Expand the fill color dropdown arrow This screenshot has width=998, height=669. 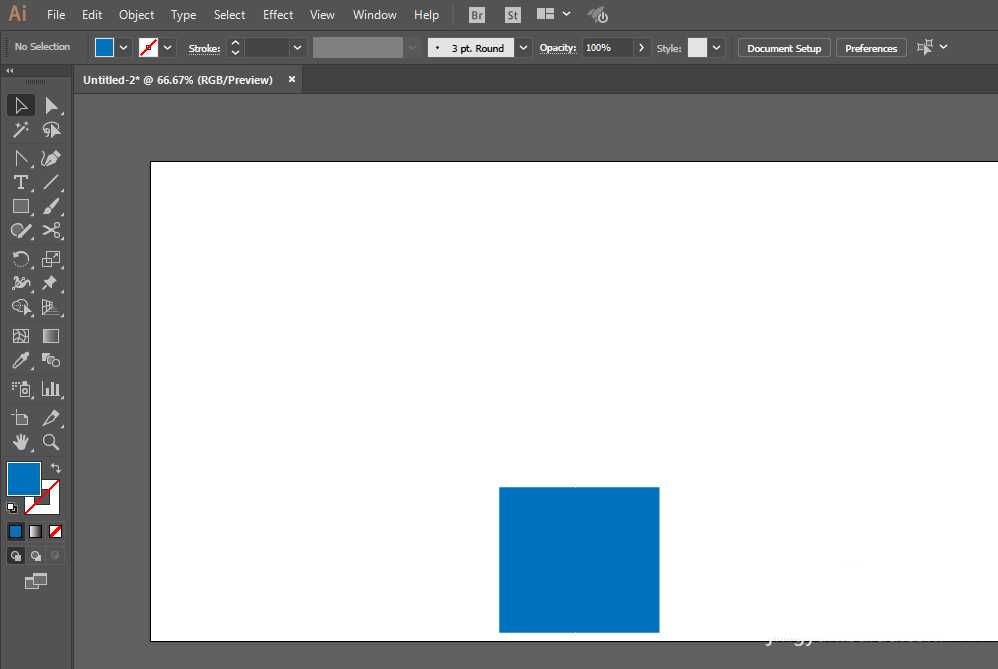123,48
